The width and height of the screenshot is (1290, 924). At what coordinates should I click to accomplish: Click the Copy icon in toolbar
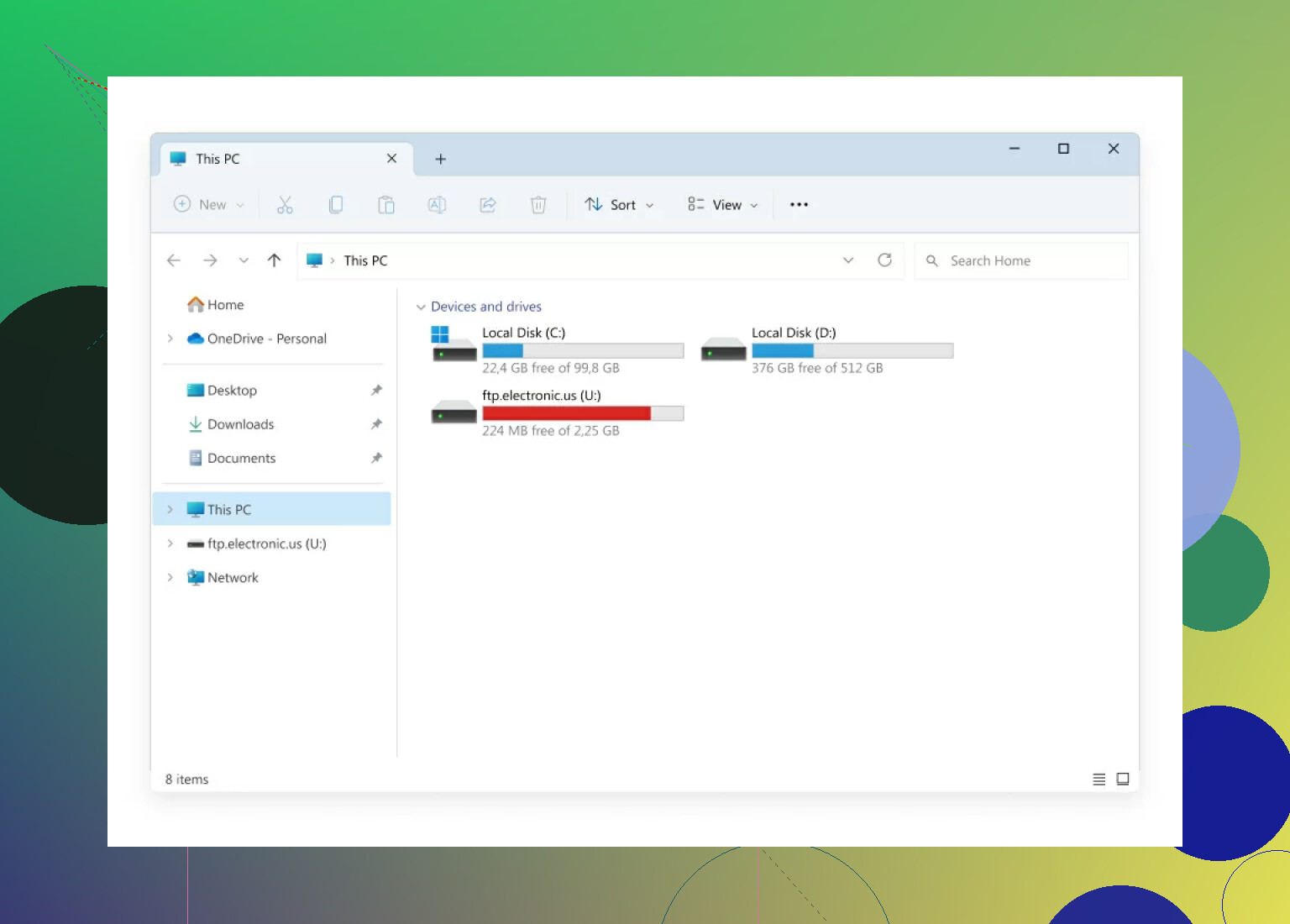[x=336, y=205]
